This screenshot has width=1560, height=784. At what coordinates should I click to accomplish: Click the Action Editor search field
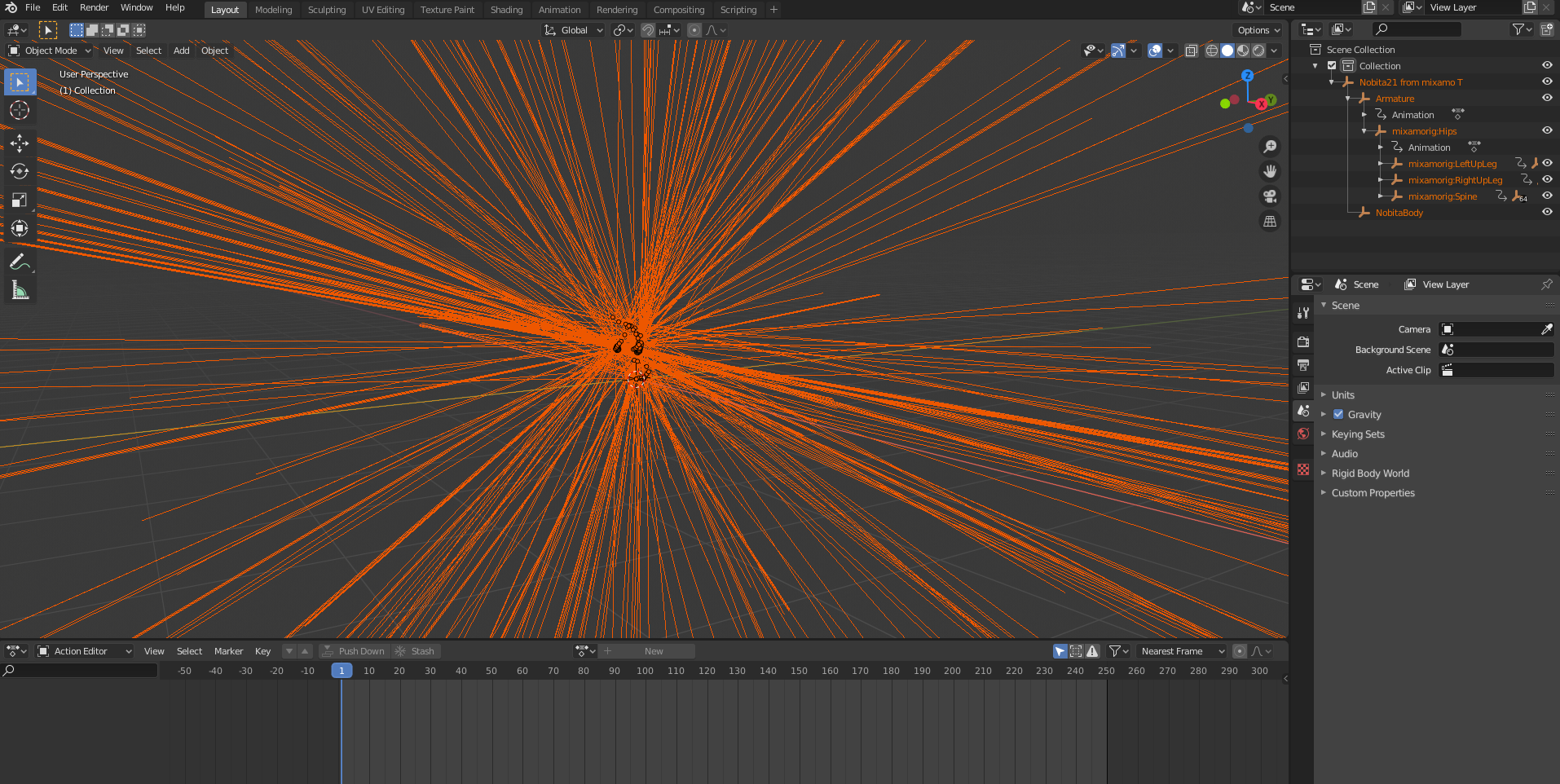pyautogui.click(x=79, y=671)
